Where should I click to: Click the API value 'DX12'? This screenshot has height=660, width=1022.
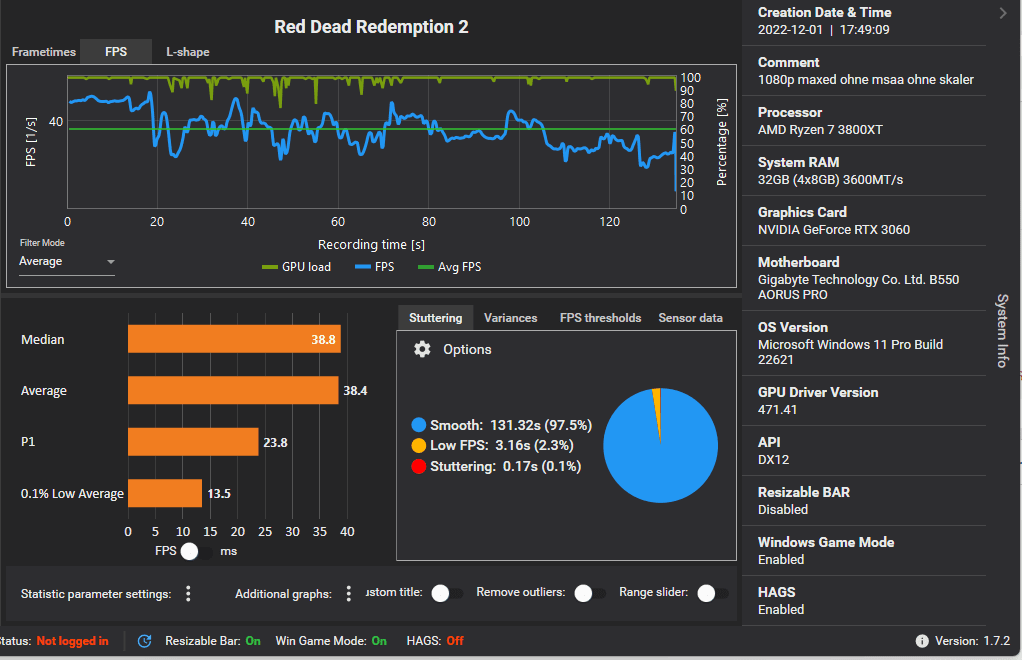(x=773, y=459)
